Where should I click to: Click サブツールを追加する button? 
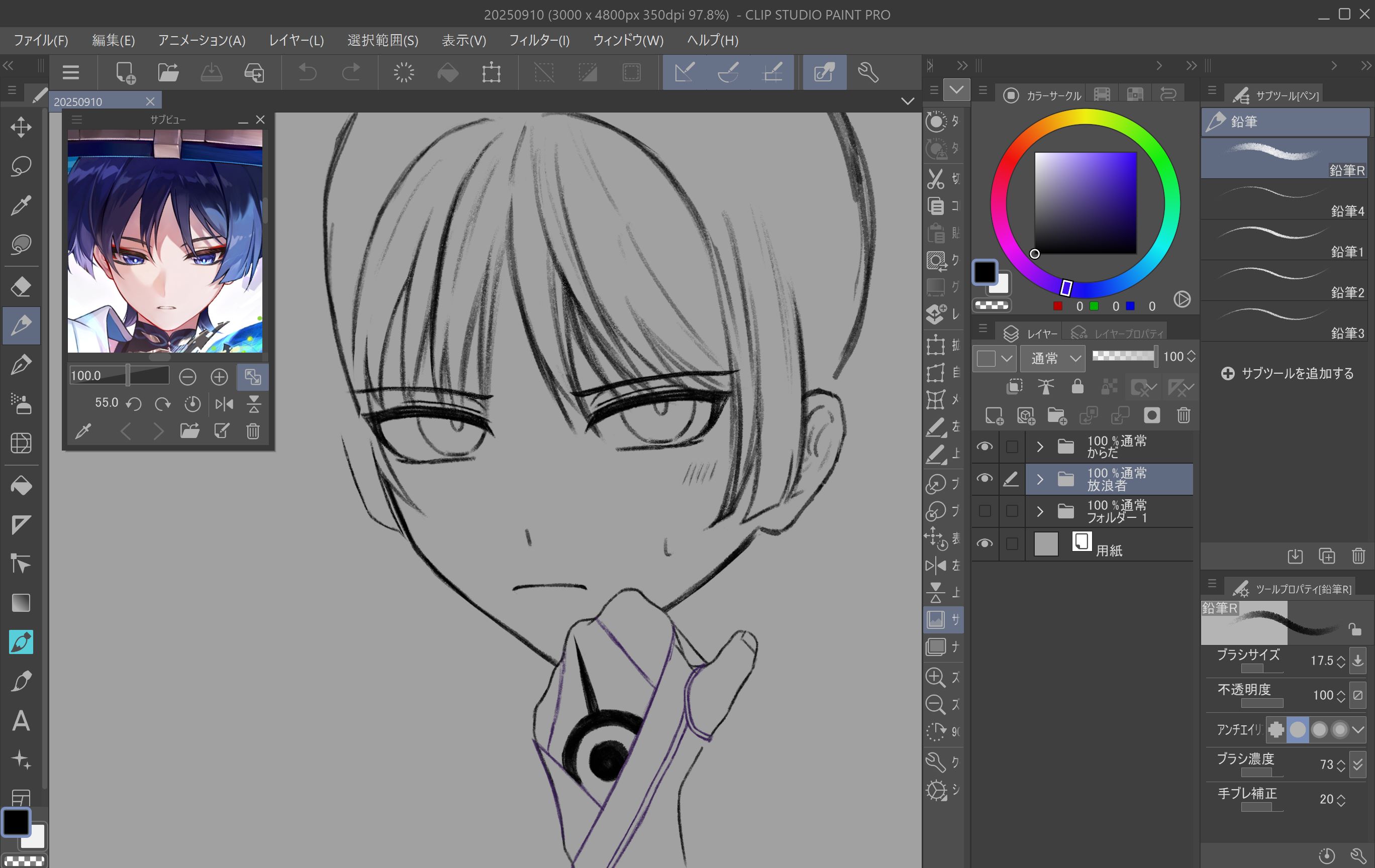[x=1287, y=373]
